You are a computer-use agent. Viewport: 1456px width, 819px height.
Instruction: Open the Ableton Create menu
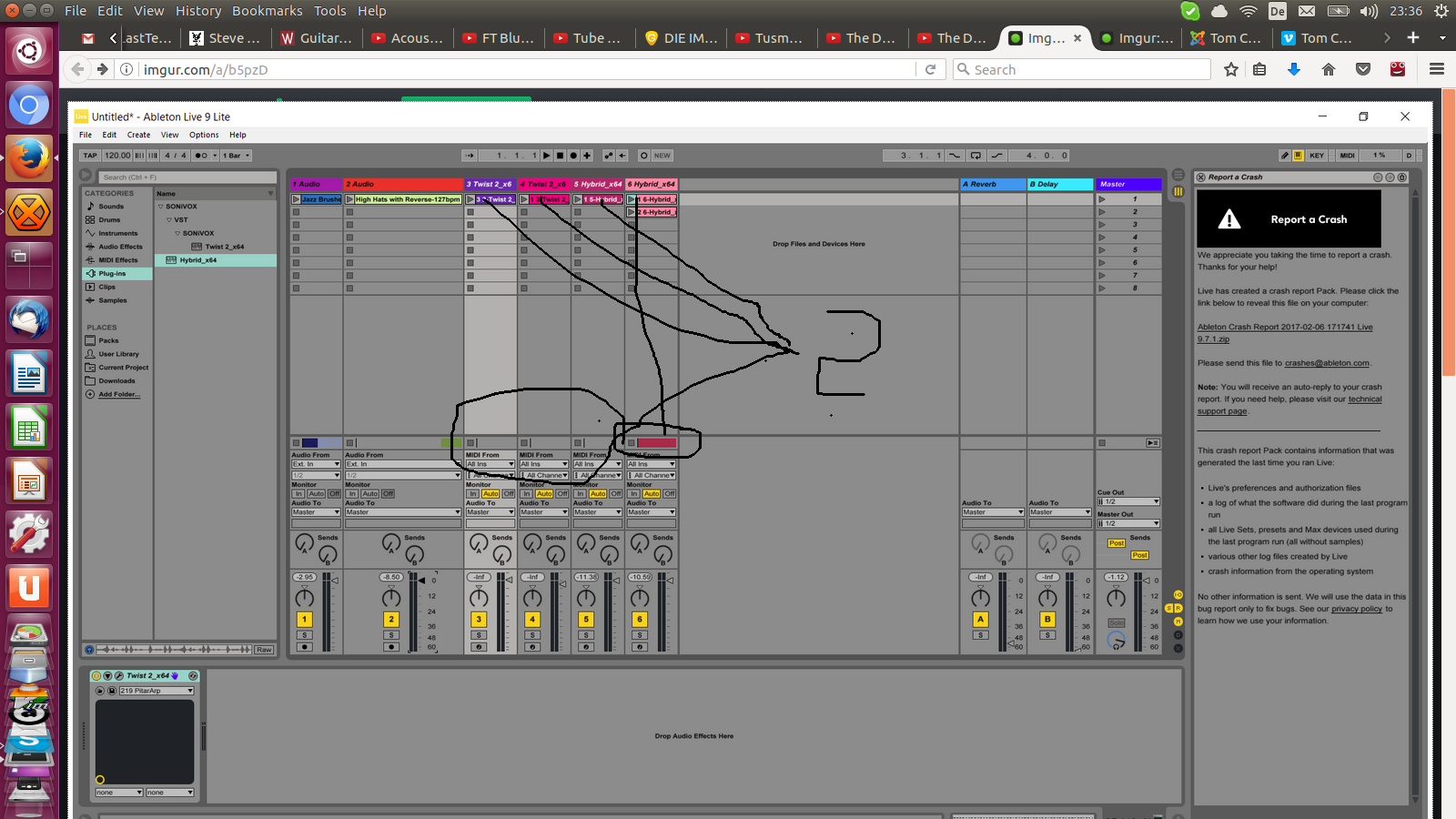pos(138,135)
